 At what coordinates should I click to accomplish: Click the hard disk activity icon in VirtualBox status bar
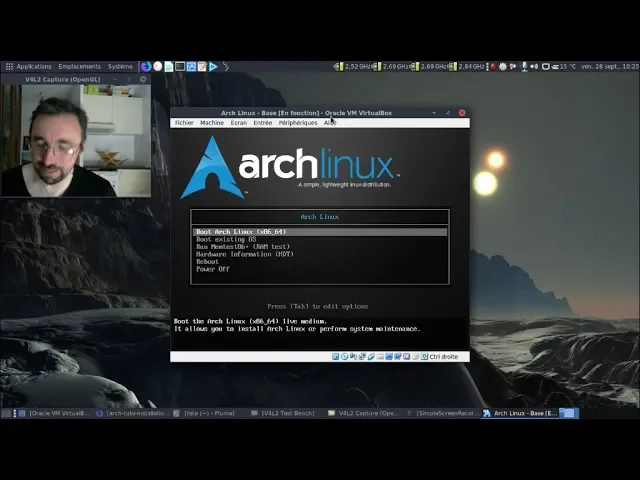click(336, 357)
